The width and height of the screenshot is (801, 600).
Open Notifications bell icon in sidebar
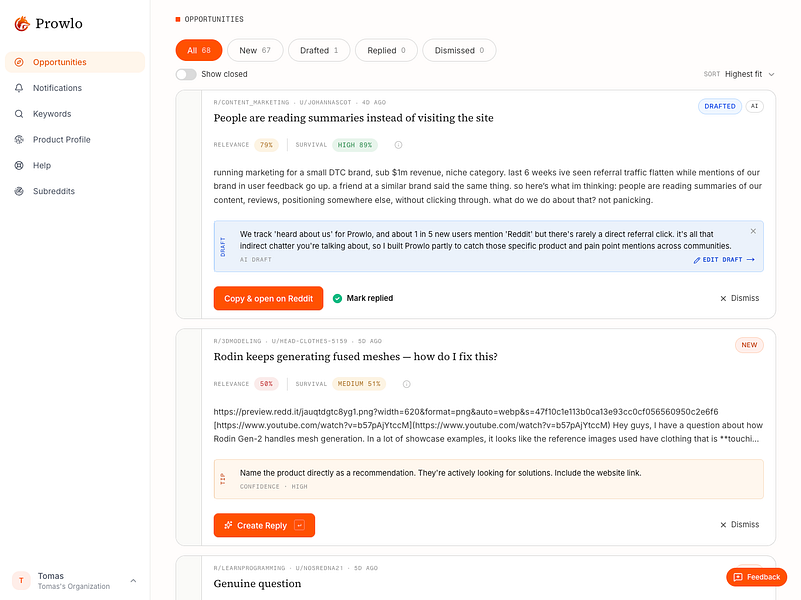[19, 88]
